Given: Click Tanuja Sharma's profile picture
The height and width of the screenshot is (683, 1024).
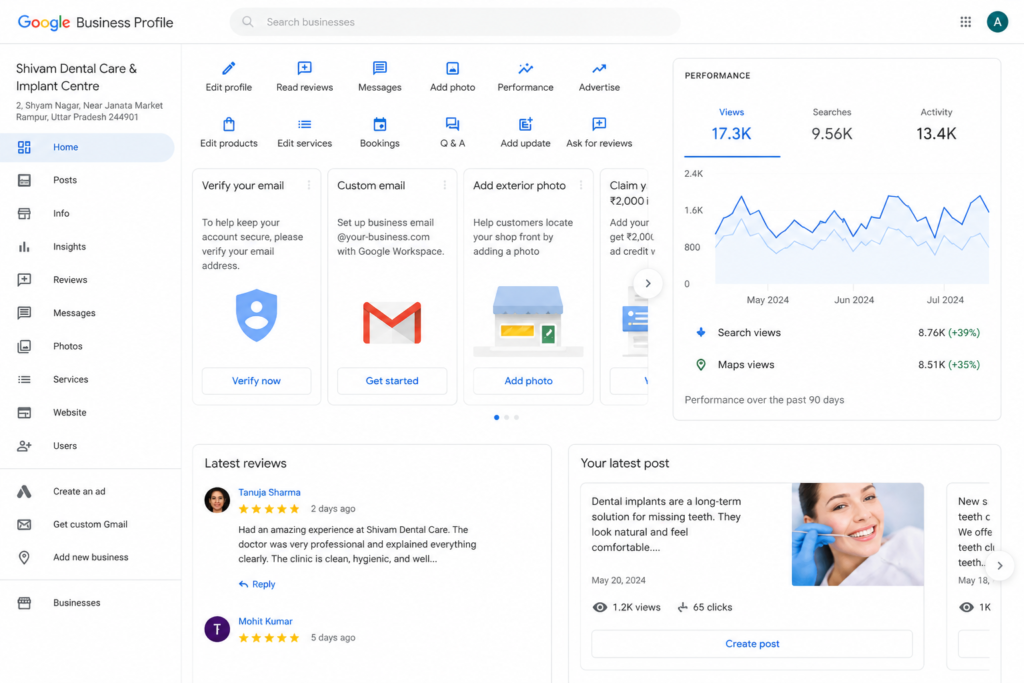Looking at the screenshot, I should 217,500.
